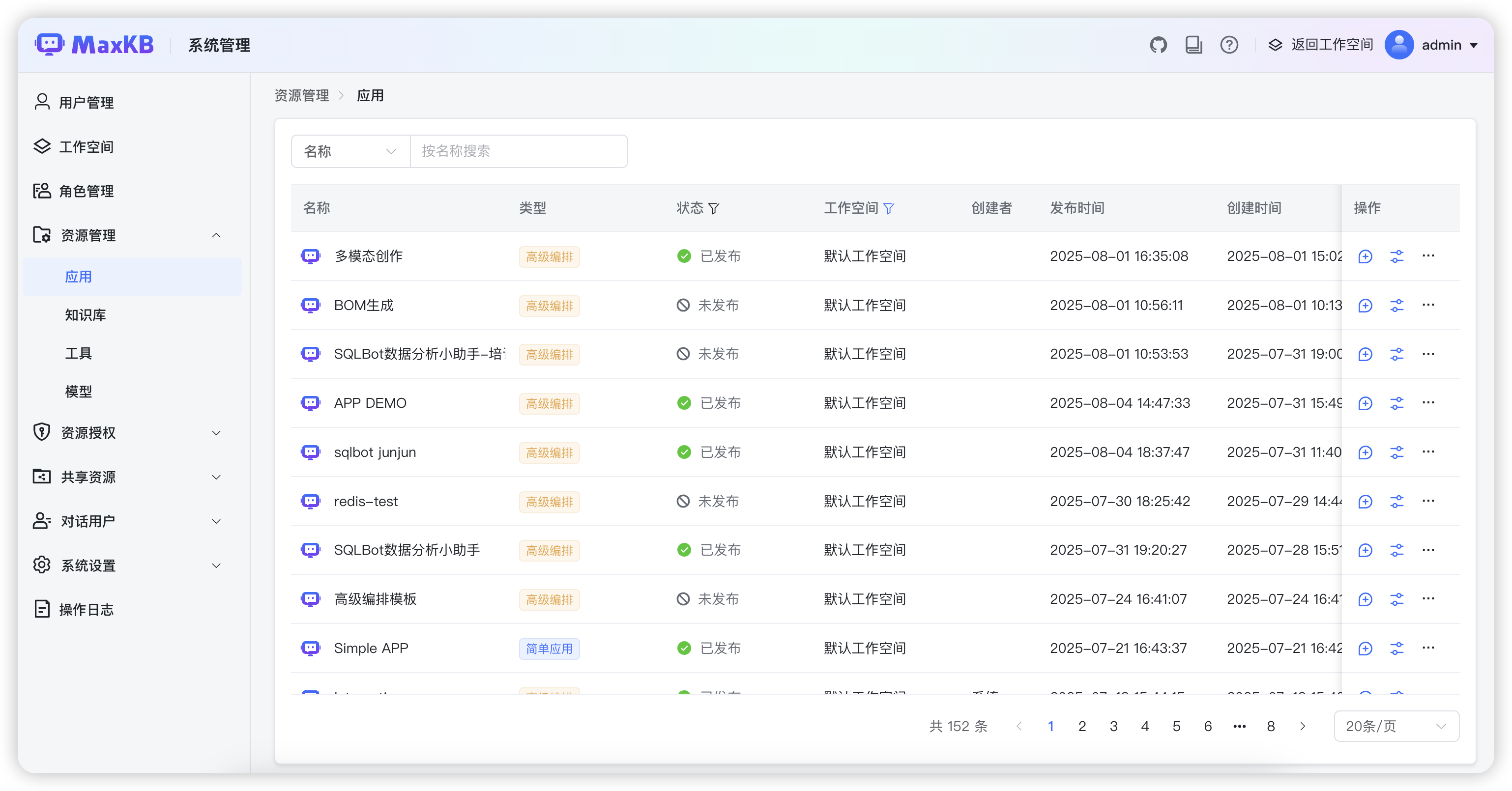Open more actions for BOM生成
1512x791 pixels.
coord(1428,305)
